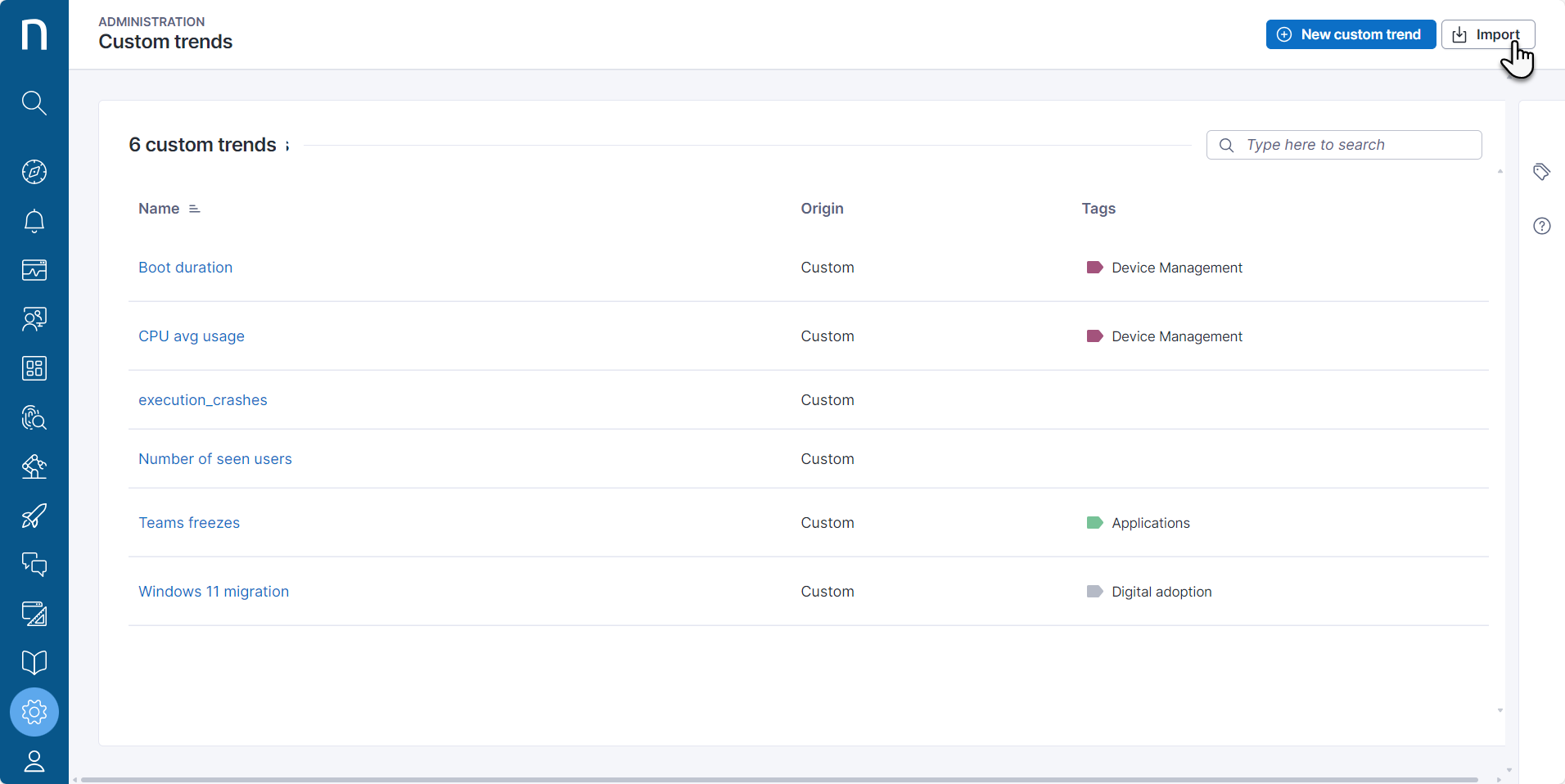Open the user account icon
Screen dimensions: 1565x784
point(34,761)
